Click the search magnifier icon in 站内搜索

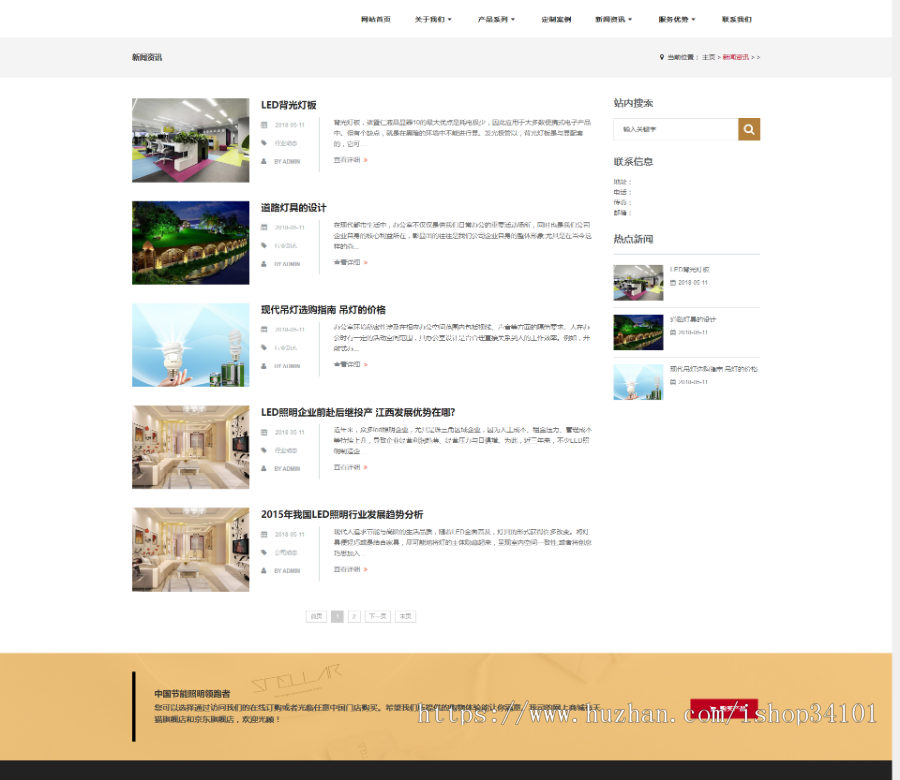(748, 129)
